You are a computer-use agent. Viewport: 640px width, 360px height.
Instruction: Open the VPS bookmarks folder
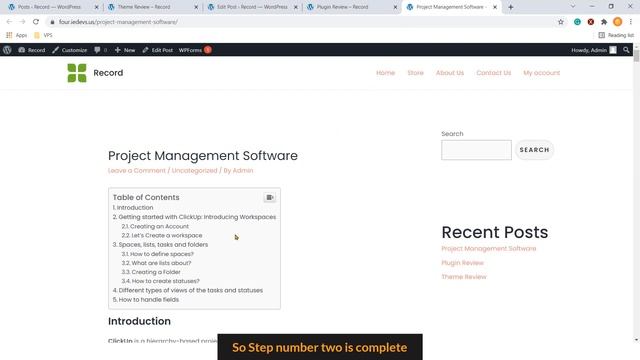click(x=43, y=35)
